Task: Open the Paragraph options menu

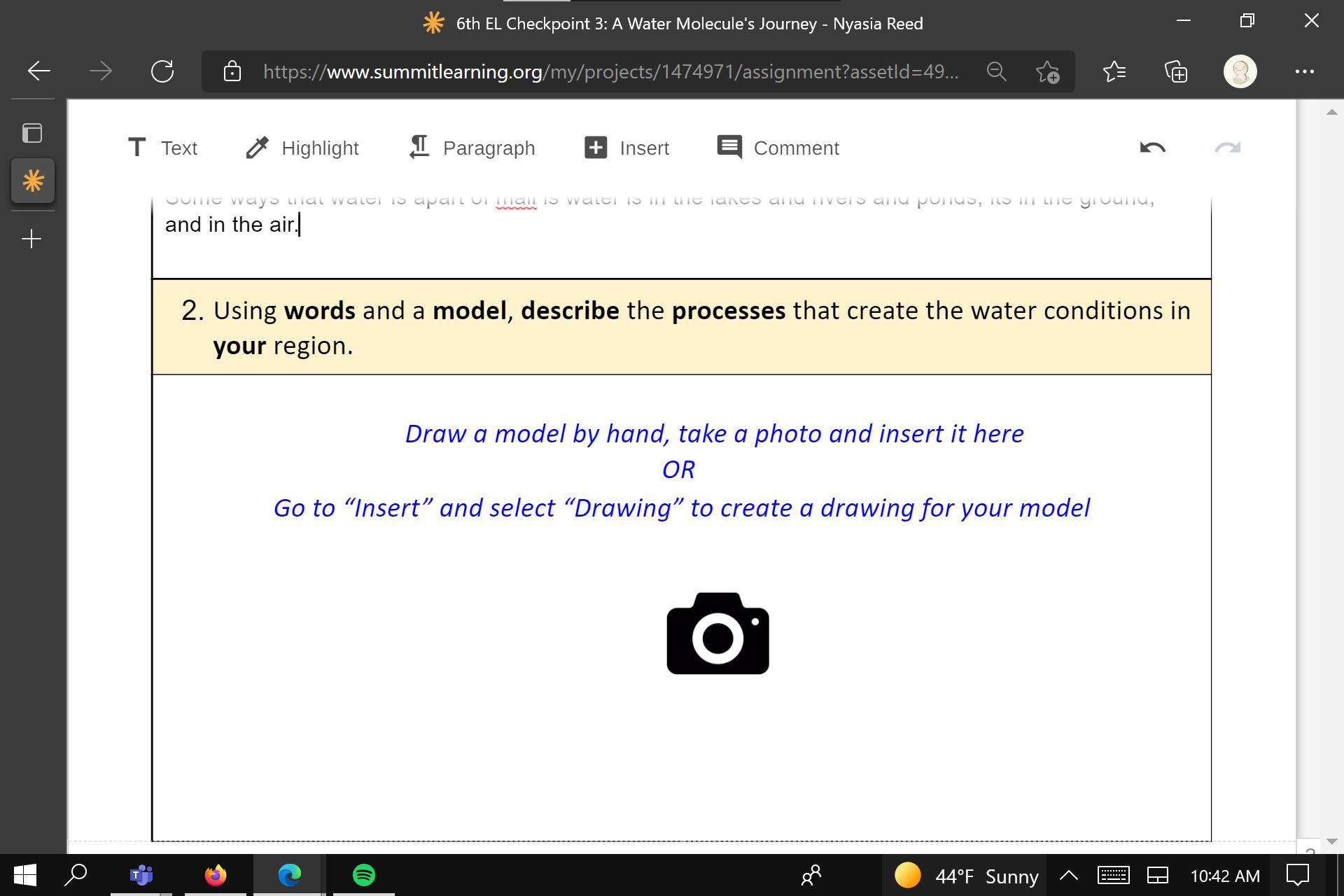Action: click(x=472, y=148)
